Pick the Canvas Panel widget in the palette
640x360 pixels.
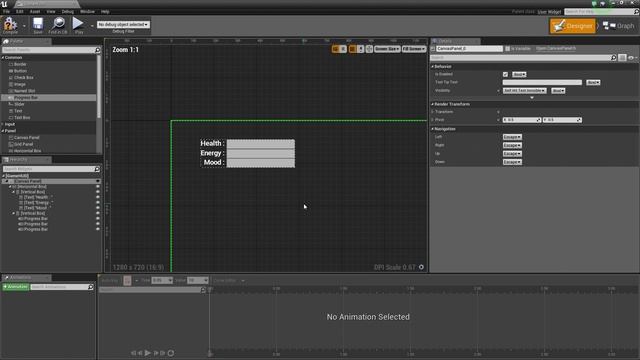coord(27,137)
